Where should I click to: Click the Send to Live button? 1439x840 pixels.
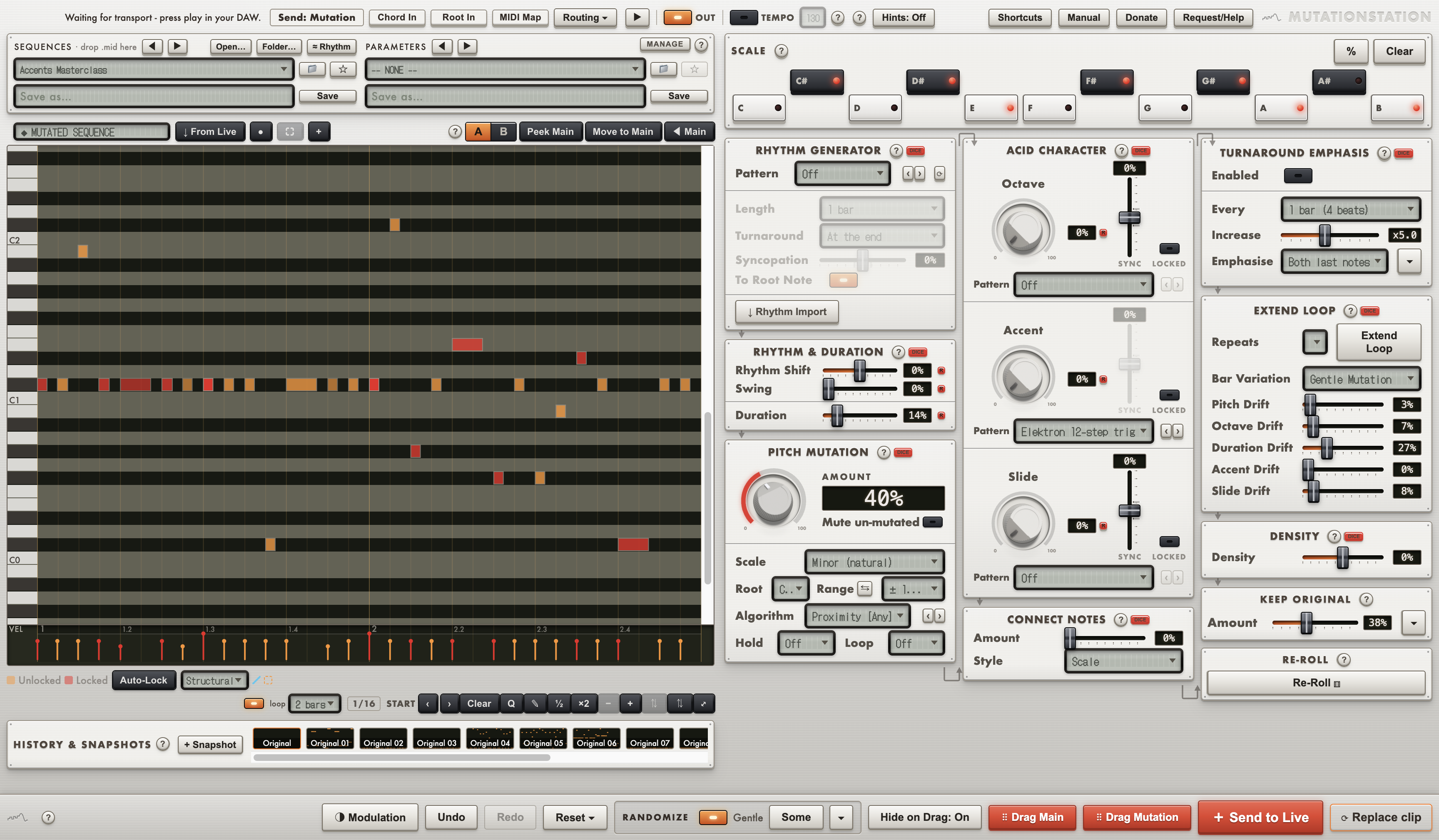(1260, 817)
